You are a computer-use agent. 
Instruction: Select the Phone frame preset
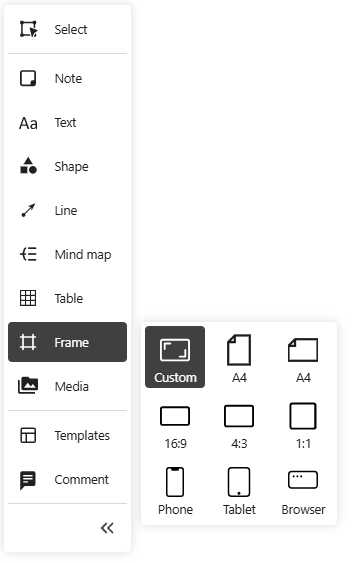click(x=175, y=491)
